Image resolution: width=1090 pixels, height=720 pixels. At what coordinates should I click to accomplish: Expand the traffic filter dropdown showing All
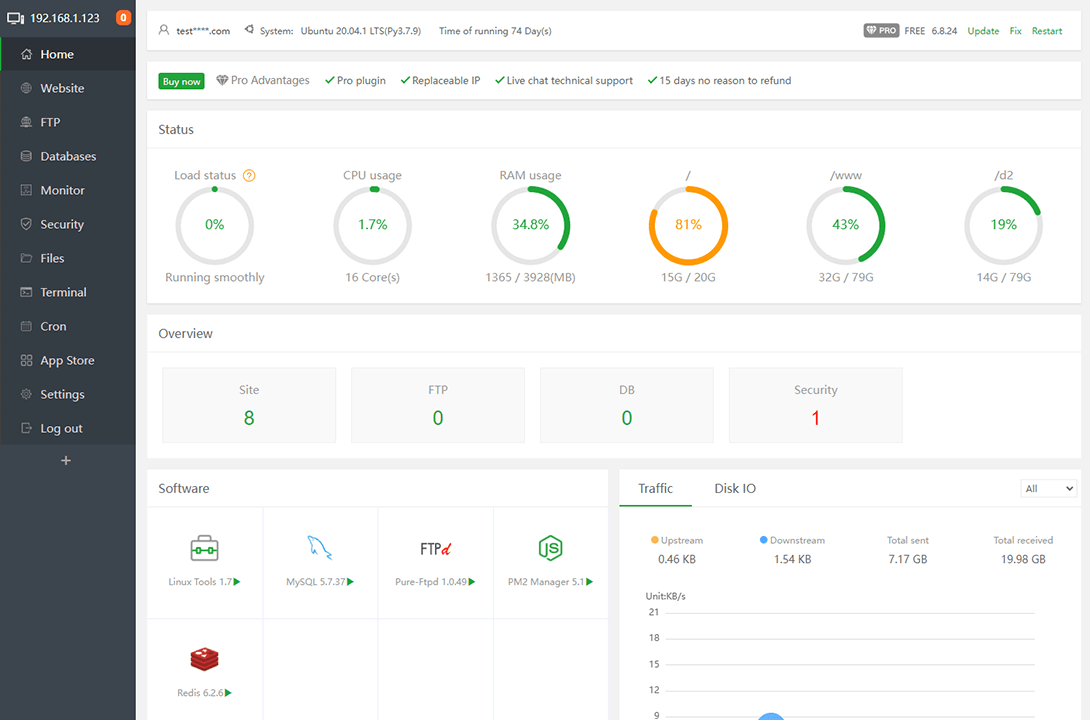click(1048, 488)
